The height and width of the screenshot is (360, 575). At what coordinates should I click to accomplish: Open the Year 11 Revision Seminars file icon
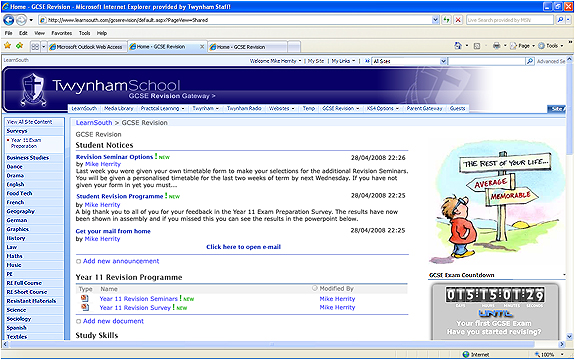point(85,298)
